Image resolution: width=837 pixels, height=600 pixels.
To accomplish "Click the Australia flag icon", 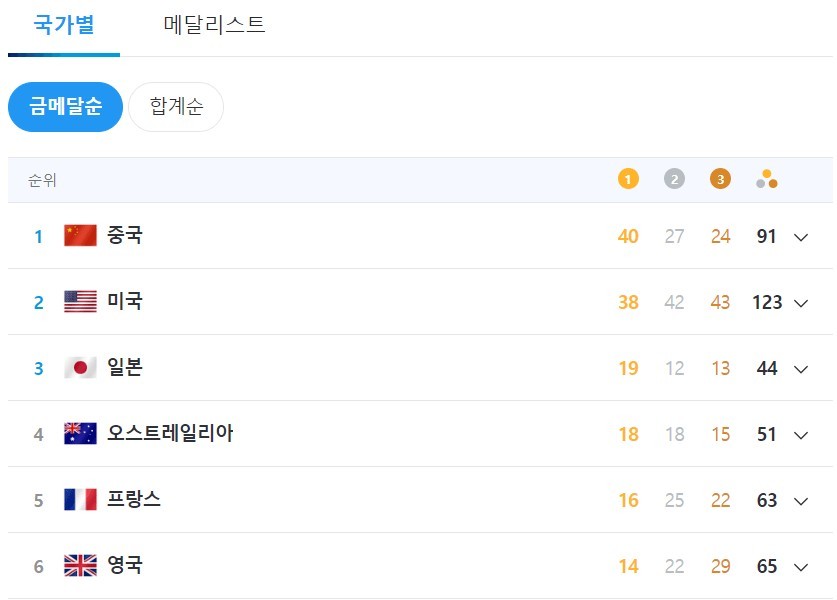I will [x=80, y=434].
